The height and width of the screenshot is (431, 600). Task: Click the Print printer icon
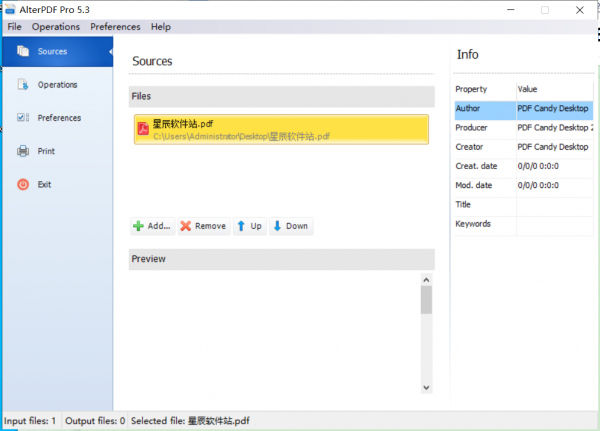[x=23, y=151]
